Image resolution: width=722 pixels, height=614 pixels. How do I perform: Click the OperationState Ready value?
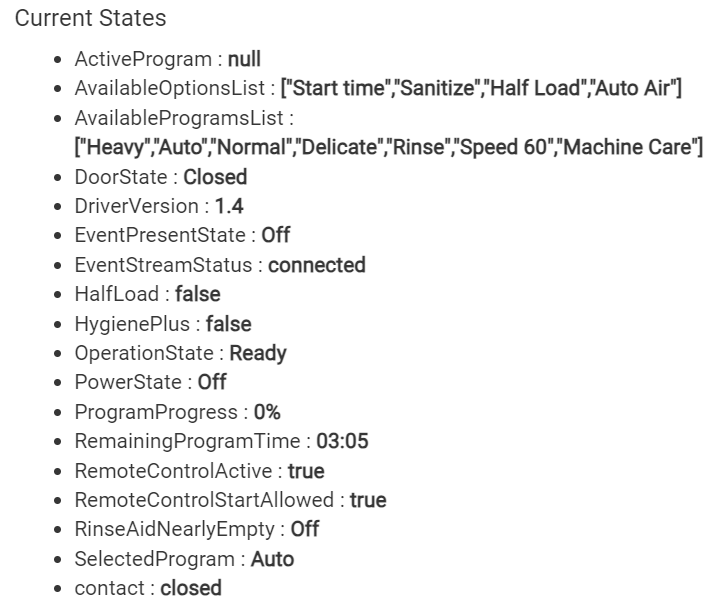[x=258, y=353]
